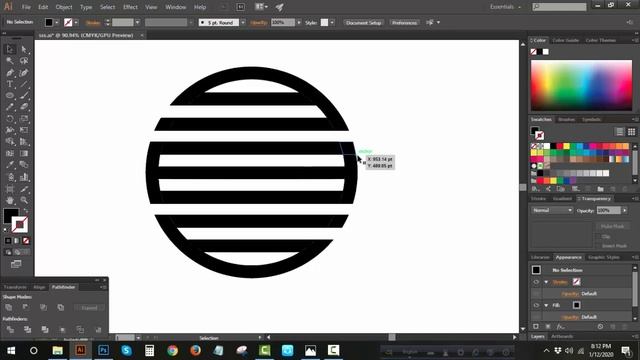
Task: Select the Direct Selection tool
Action: pos(24,49)
